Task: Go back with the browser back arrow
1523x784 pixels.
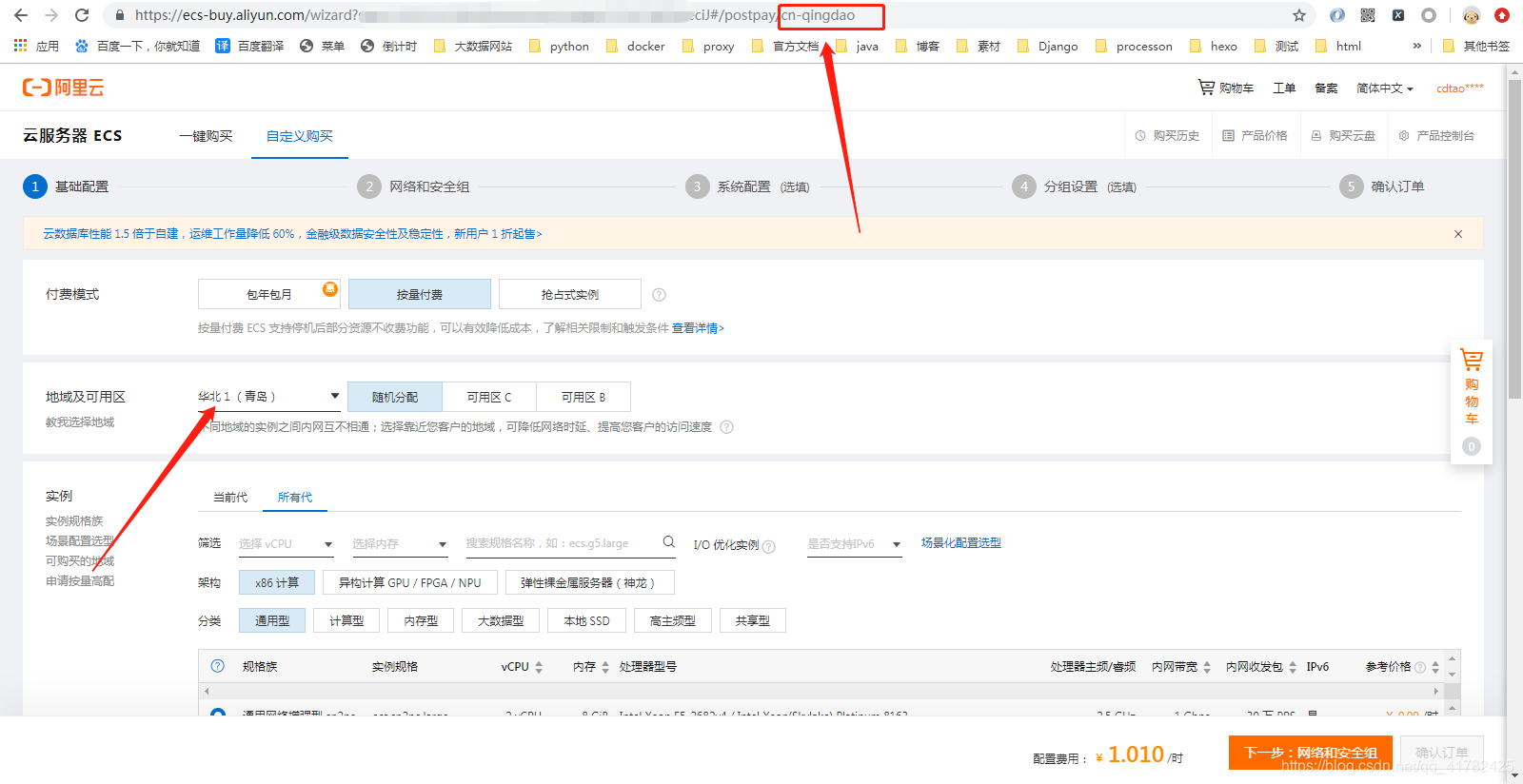Action: (21, 15)
